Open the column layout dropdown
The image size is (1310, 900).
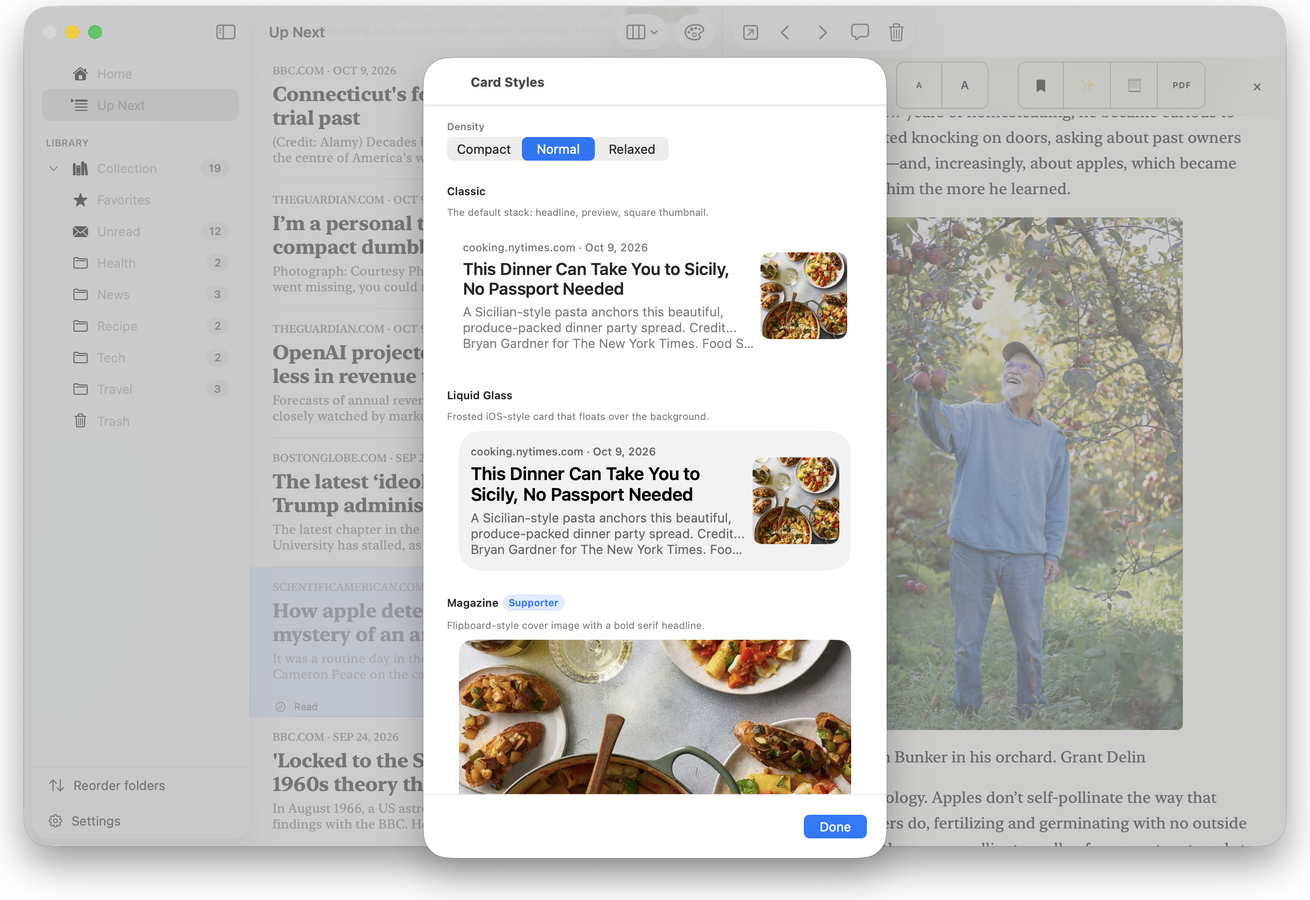point(642,32)
